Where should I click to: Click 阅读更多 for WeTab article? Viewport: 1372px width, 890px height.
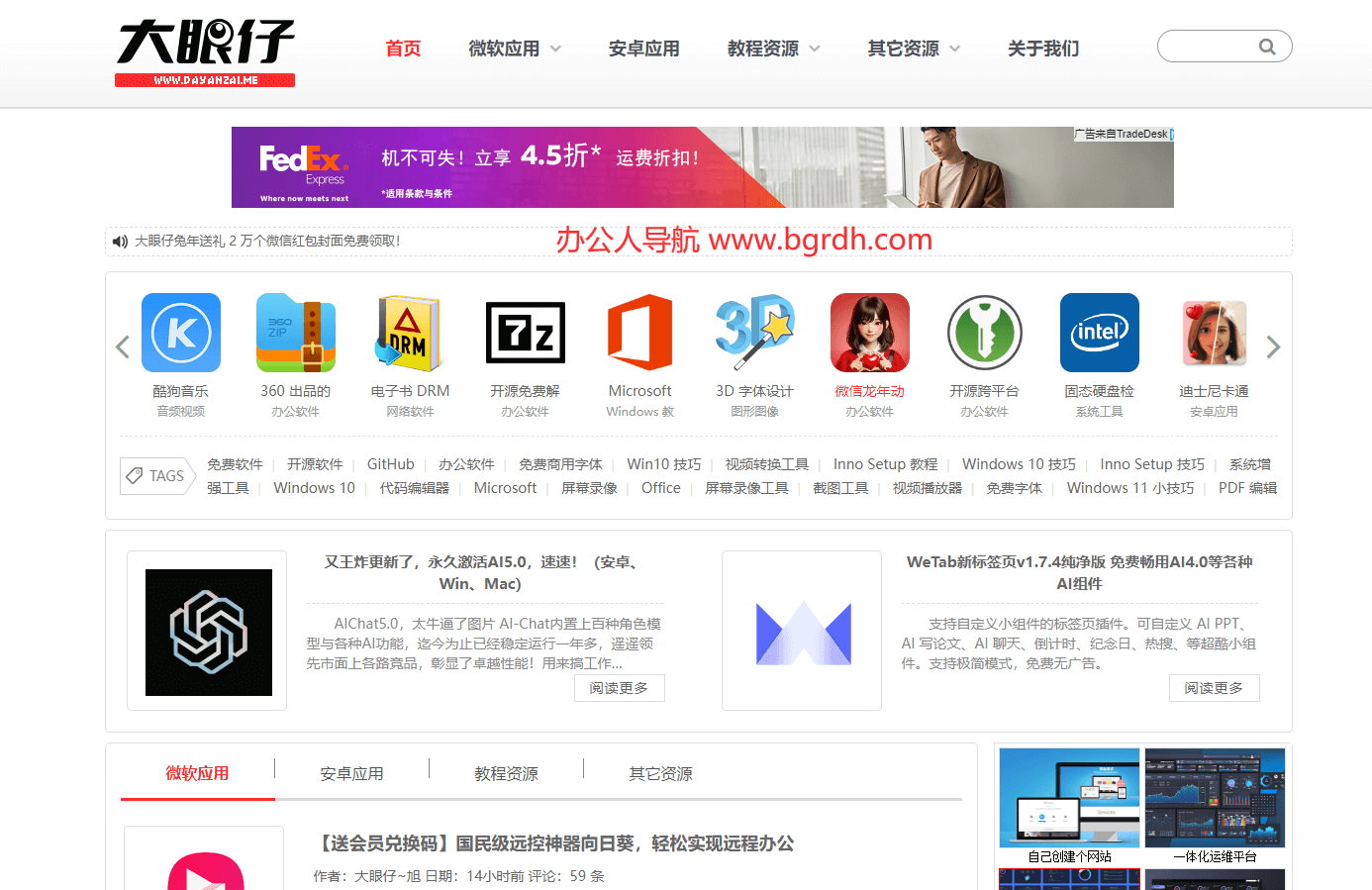(1215, 688)
